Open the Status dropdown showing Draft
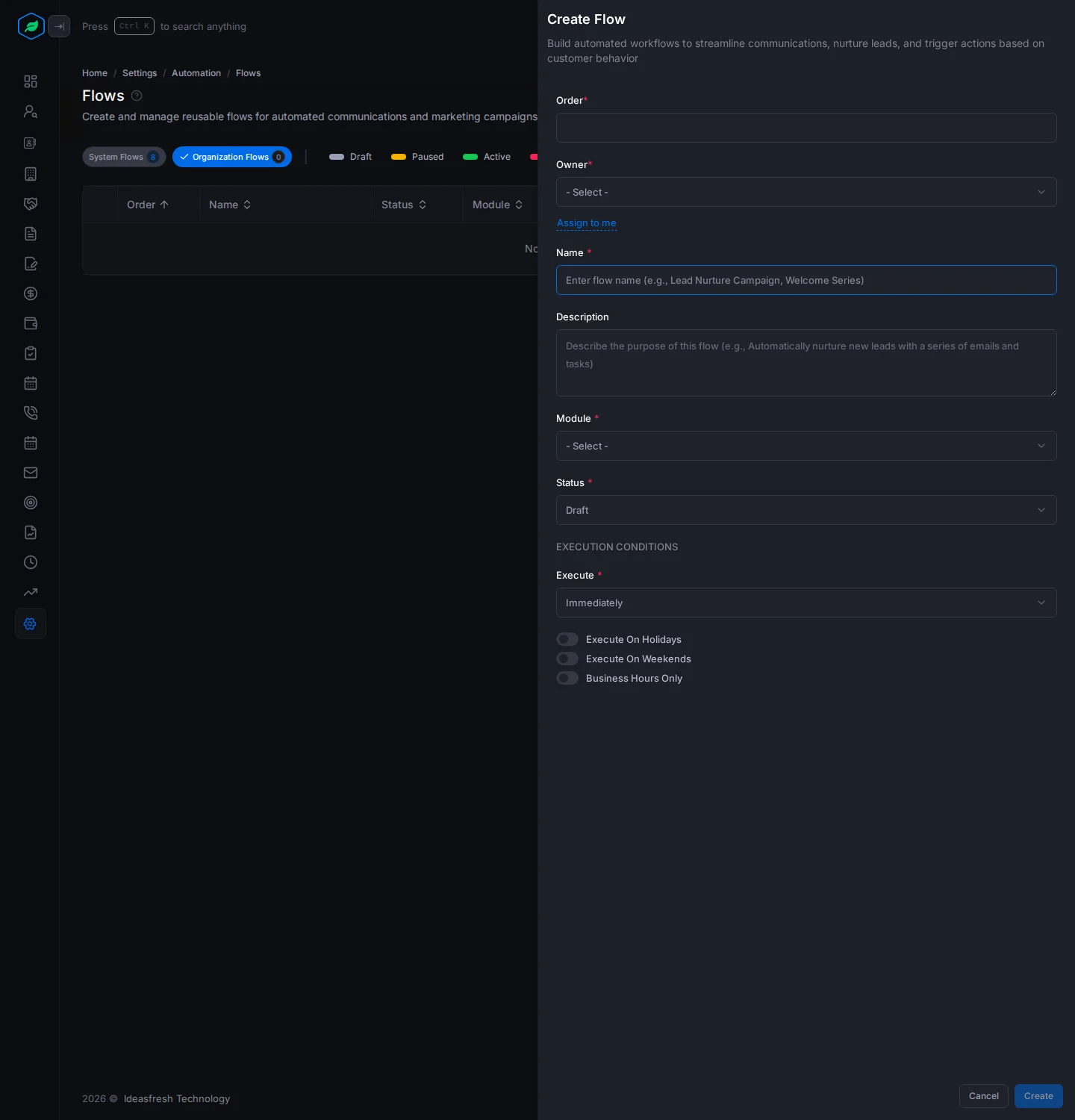This screenshot has width=1075, height=1120. click(806, 510)
